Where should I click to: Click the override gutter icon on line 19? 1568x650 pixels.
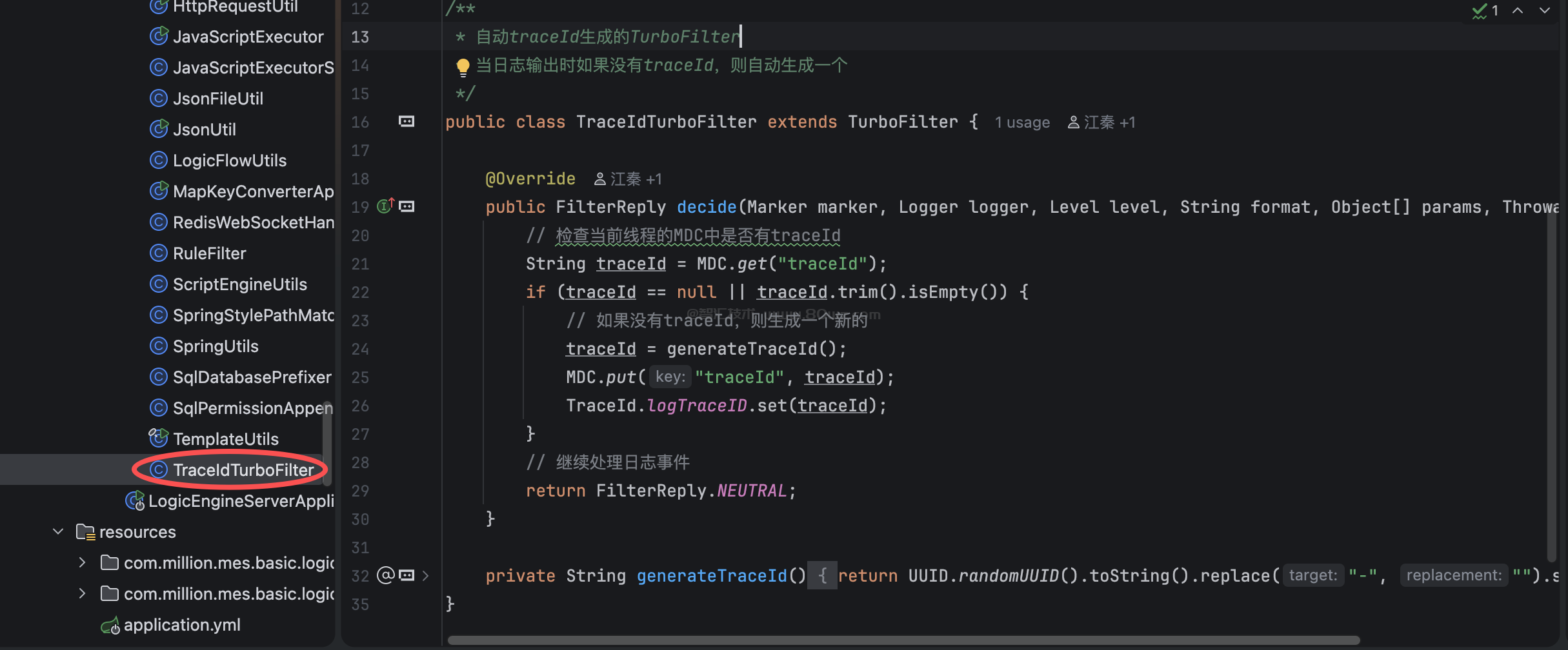pyautogui.click(x=385, y=206)
